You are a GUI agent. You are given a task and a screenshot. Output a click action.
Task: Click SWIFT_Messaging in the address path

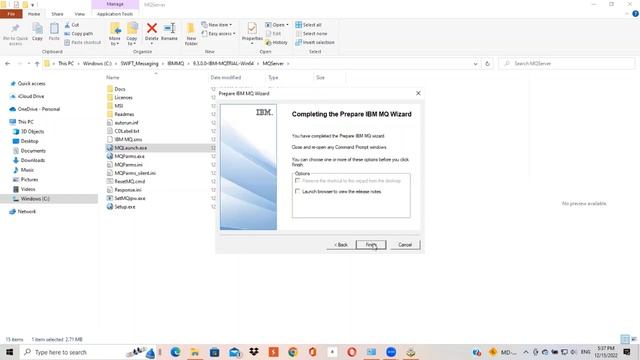tap(139, 64)
